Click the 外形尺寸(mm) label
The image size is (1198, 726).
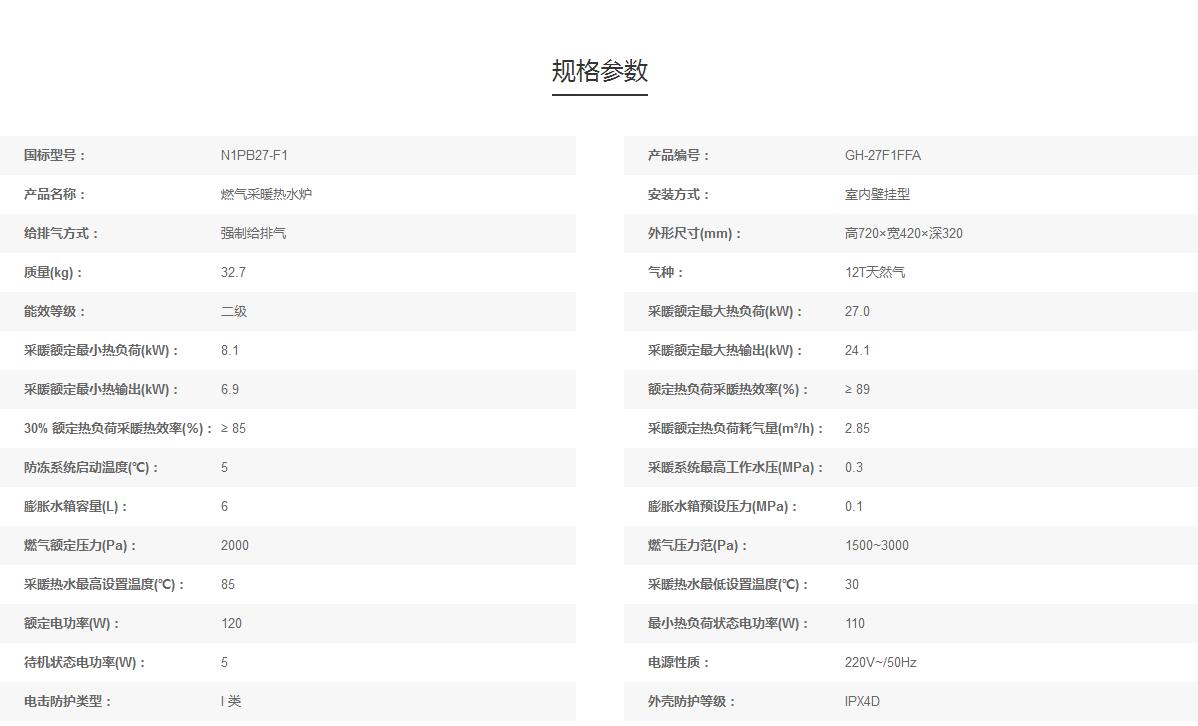[695, 233]
